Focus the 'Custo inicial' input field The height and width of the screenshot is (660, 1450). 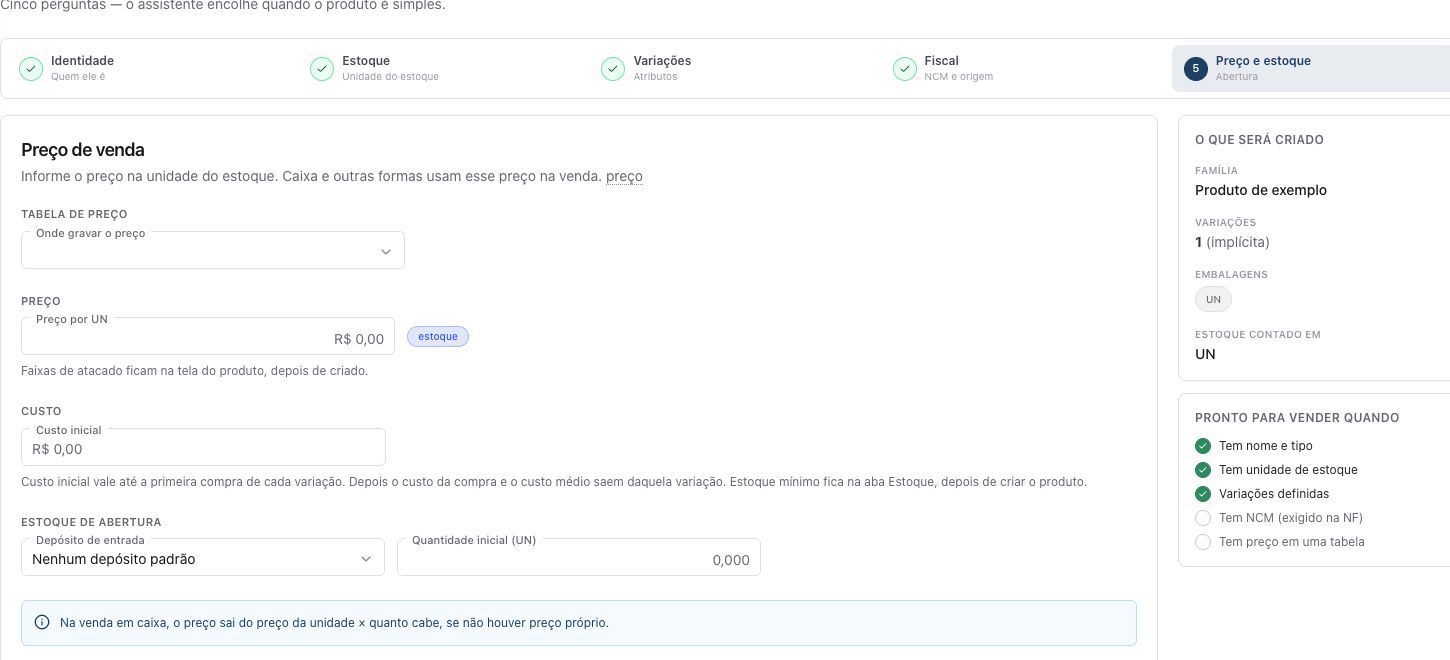(x=203, y=447)
